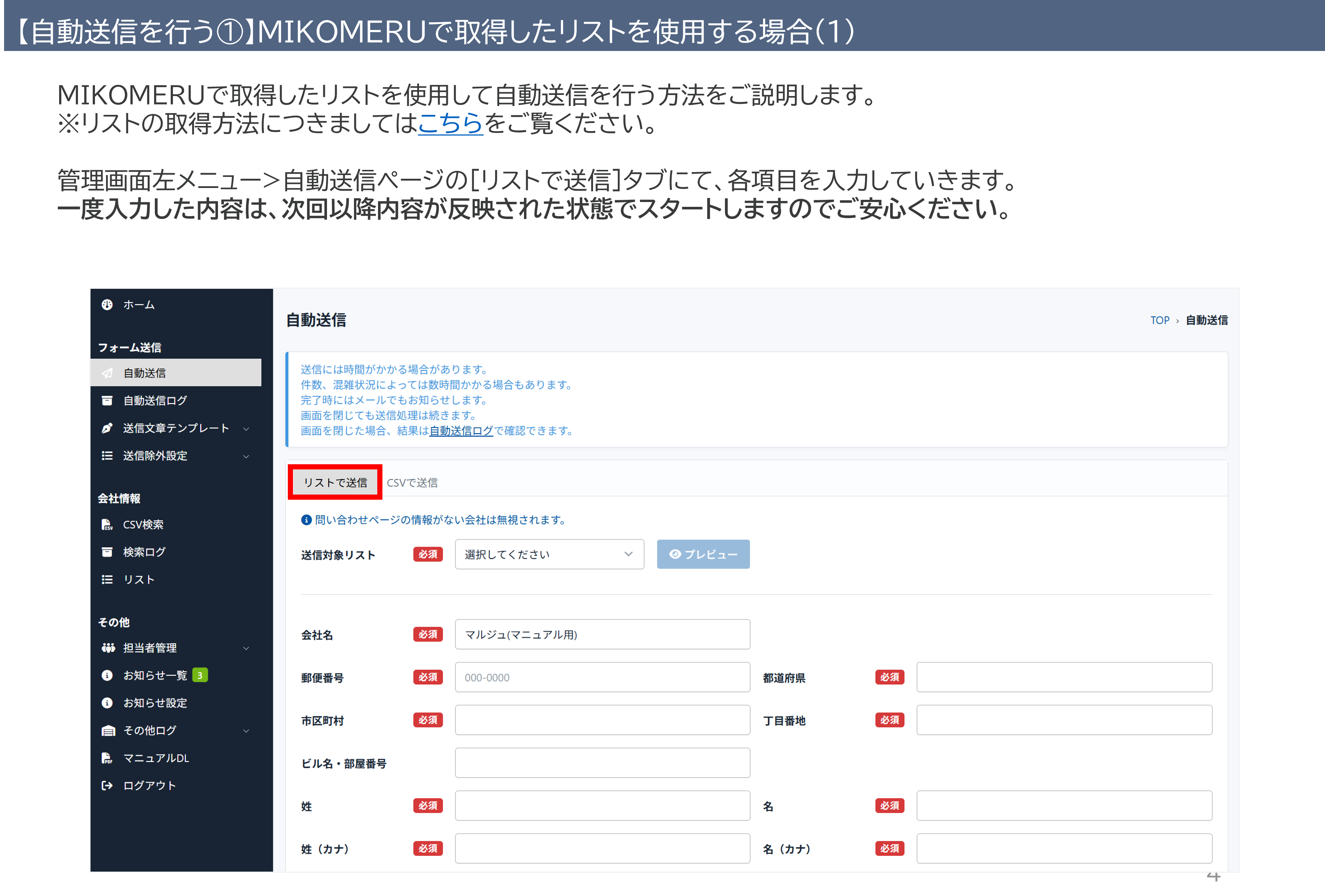Click the pen icon for 送信文章テンプレート
Screen dimensions: 1325x896
(107, 428)
